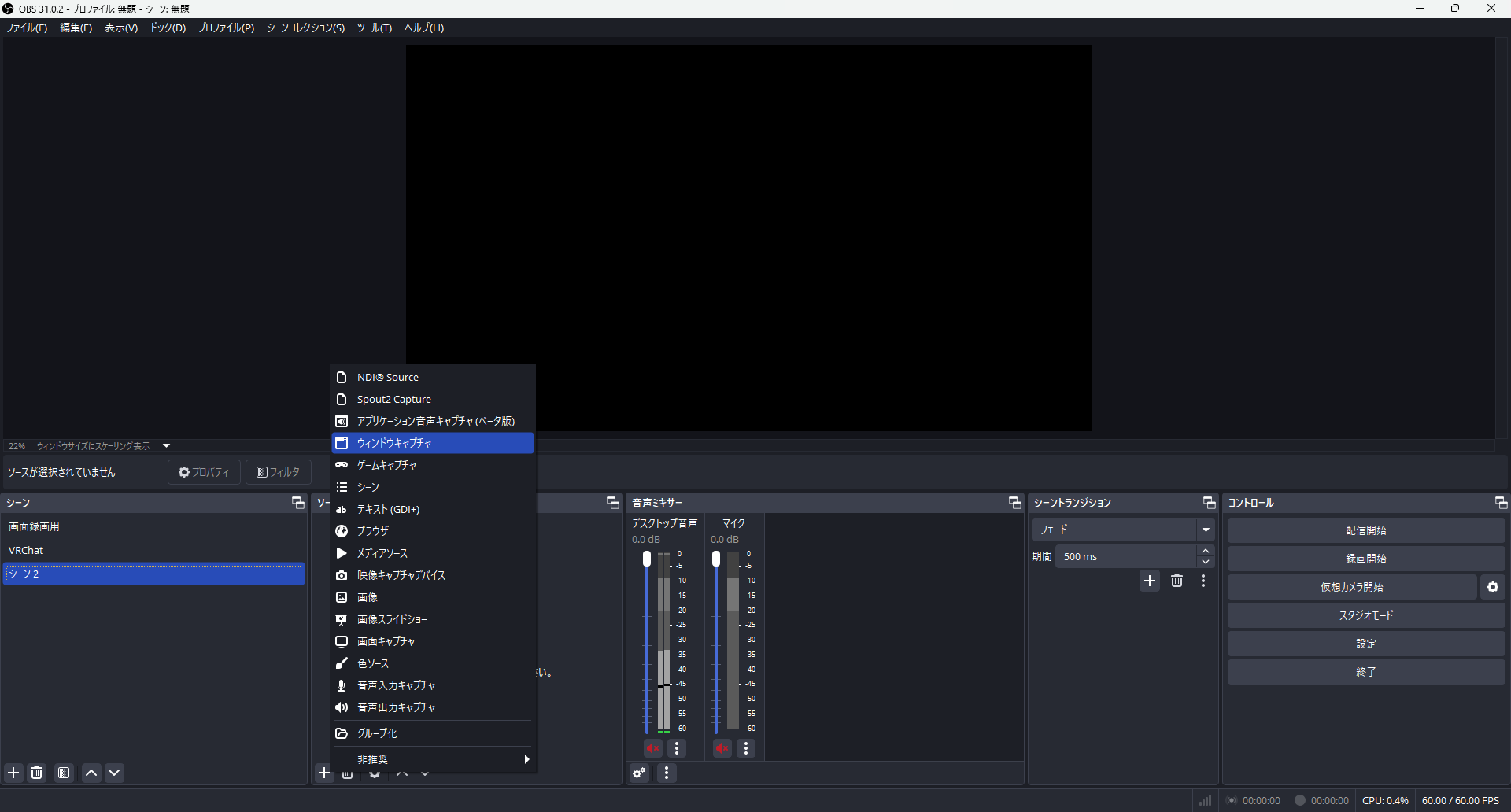This screenshot has height=812, width=1511.
Task: Select ウィンドウキャプチャ from the source menu
Action: 432,443
